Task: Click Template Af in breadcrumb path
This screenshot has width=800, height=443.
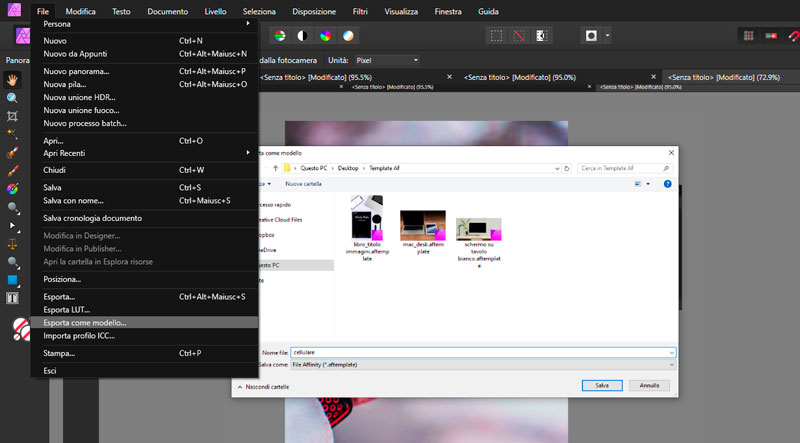Action: pyautogui.click(x=384, y=168)
